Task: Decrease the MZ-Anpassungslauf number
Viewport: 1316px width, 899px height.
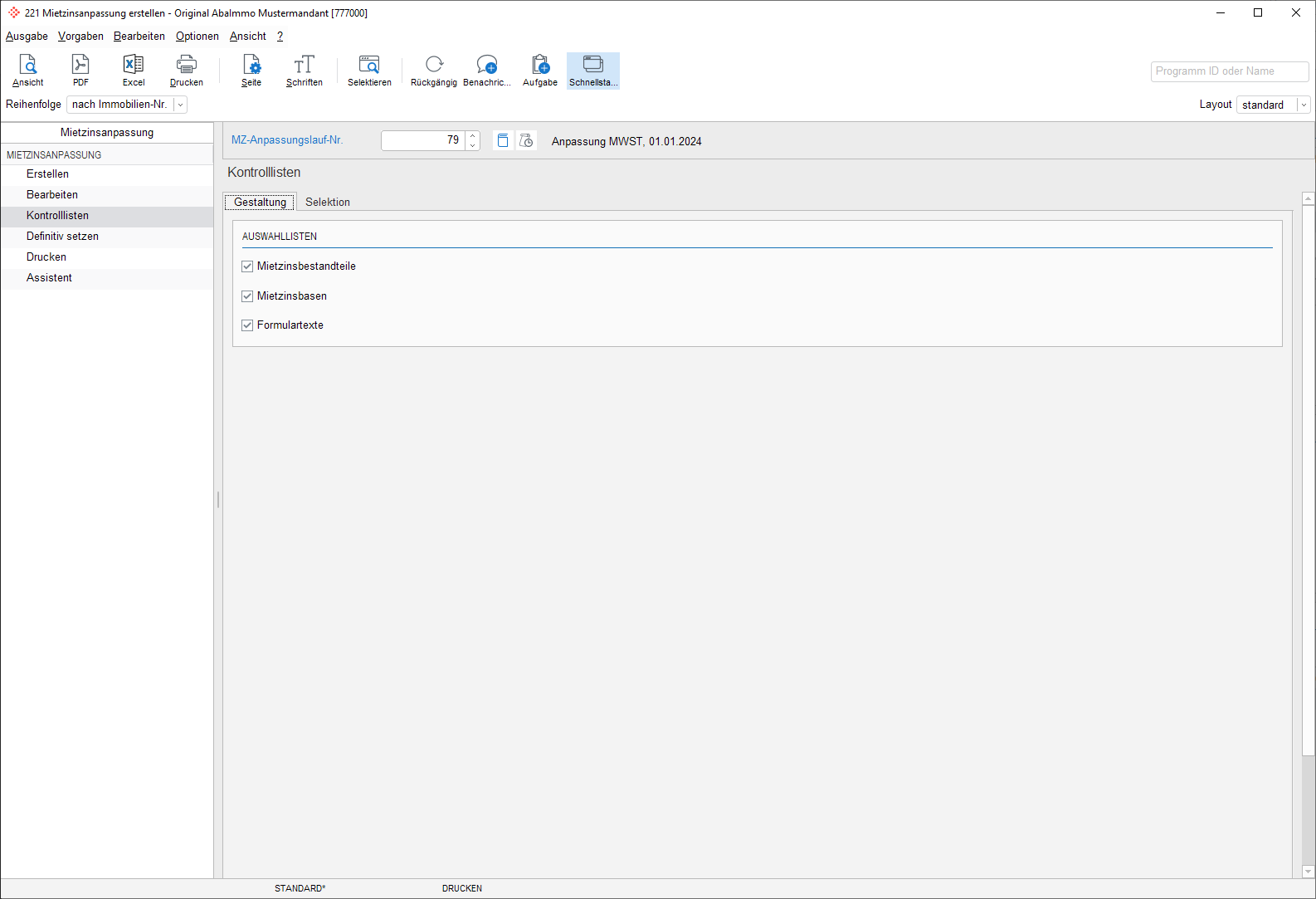Action: (473, 145)
